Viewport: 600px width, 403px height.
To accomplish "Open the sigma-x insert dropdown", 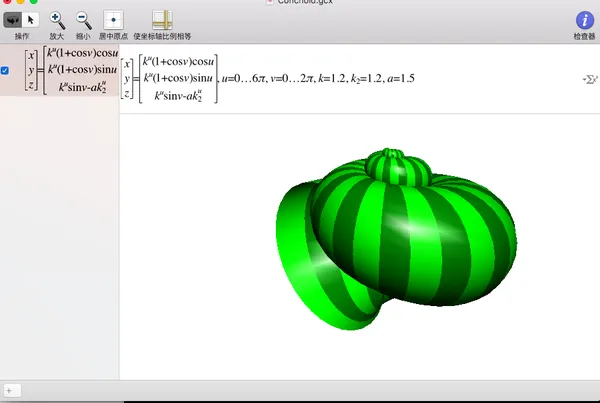I will pos(590,79).
